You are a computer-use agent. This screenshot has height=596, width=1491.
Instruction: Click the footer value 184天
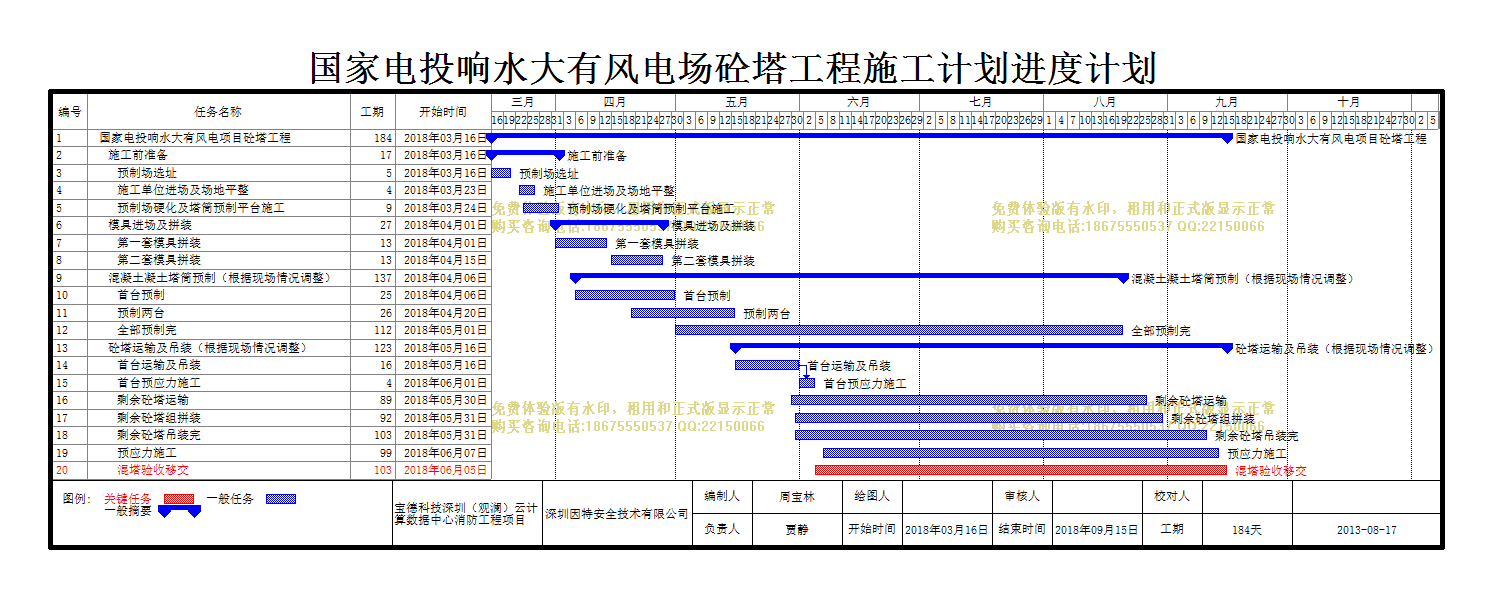[x=1247, y=530]
